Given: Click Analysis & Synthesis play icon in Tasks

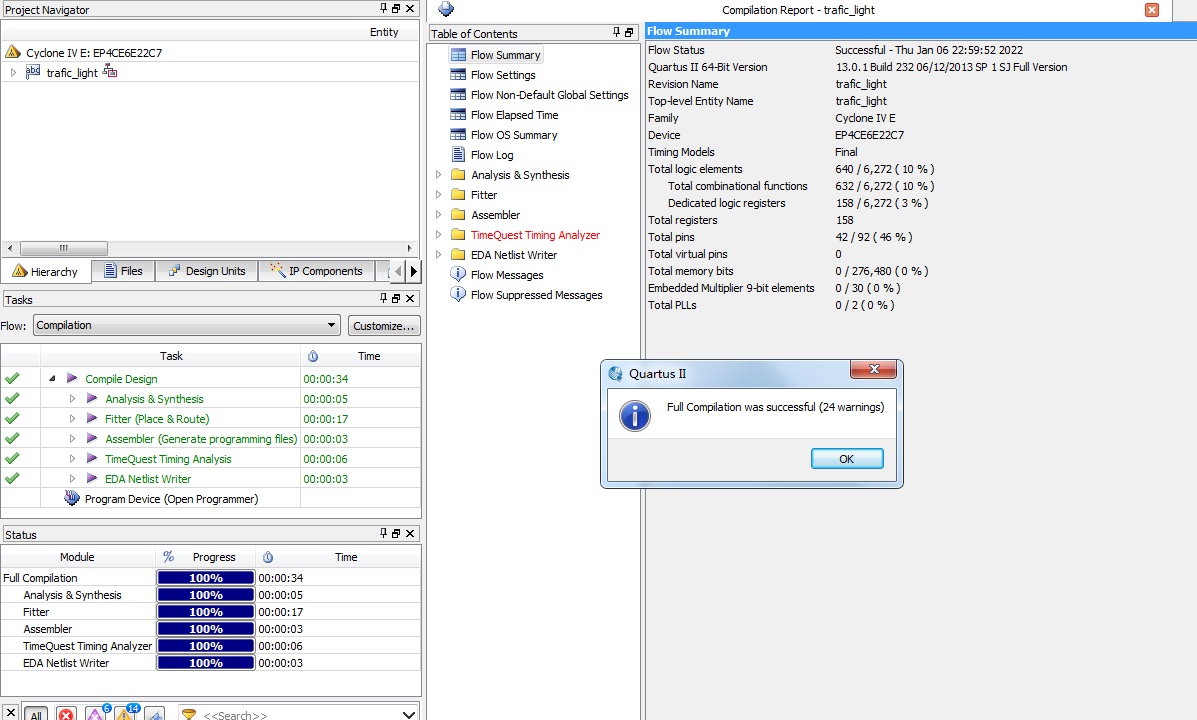Looking at the screenshot, I should 92,399.
